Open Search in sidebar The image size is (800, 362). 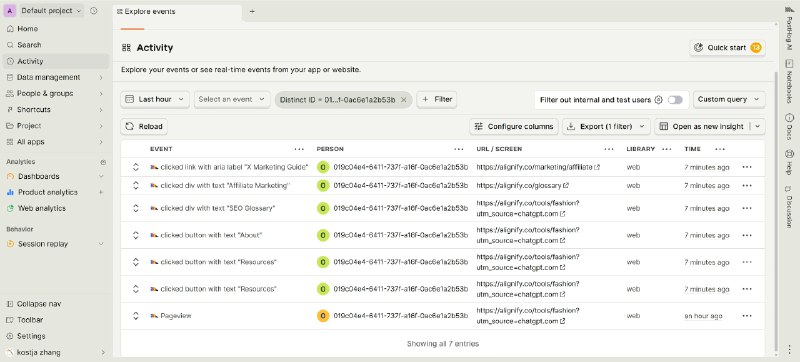[55, 45]
